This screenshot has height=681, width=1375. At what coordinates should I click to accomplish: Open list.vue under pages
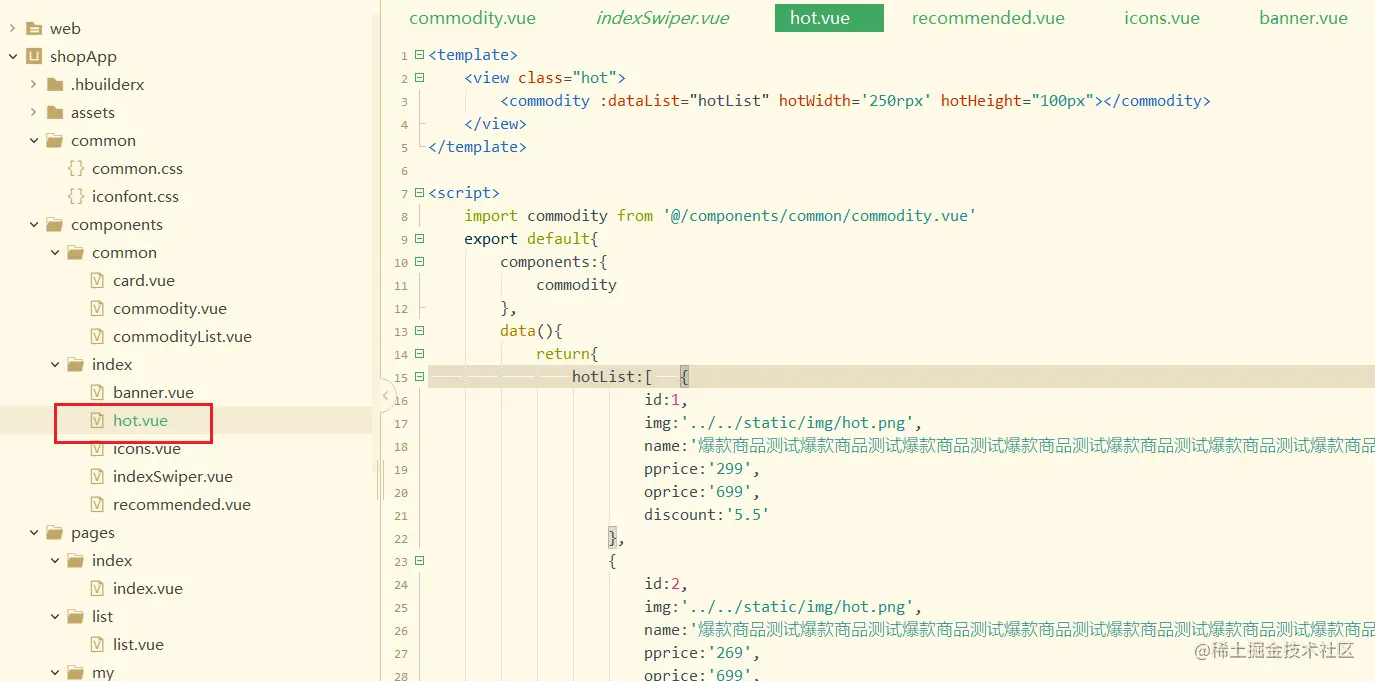138,645
